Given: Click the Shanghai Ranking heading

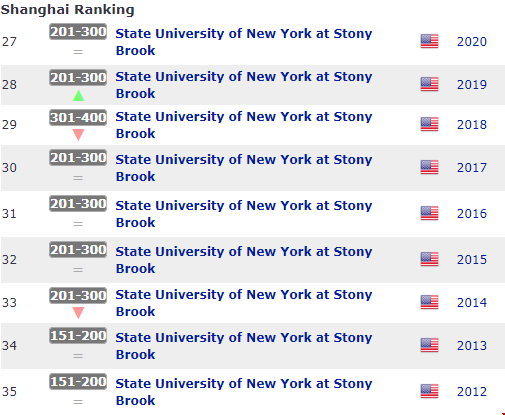Looking at the screenshot, I should [x=67, y=10].
